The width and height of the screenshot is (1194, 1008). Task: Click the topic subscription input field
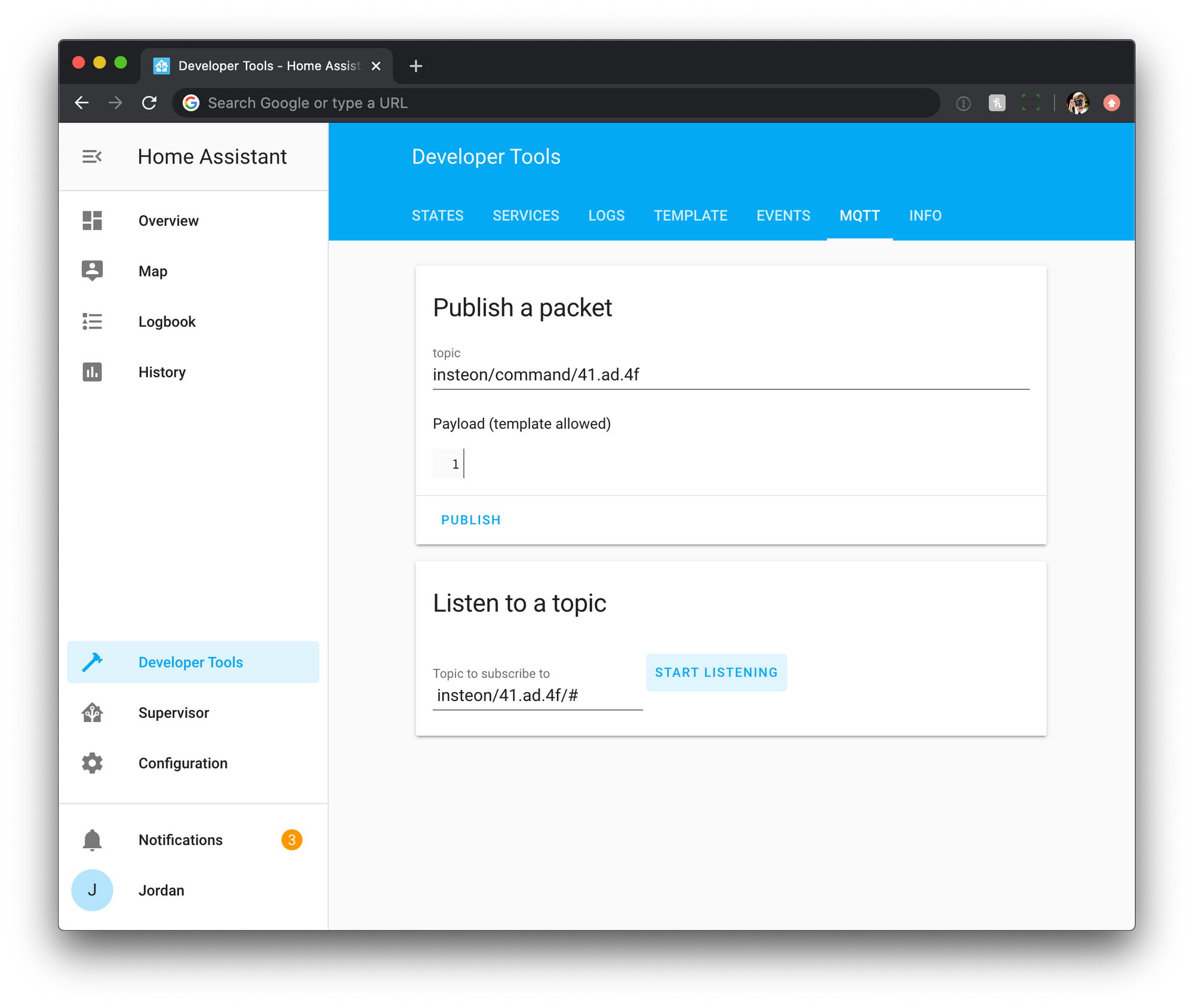pyautogui.click(x=537, y=694)
